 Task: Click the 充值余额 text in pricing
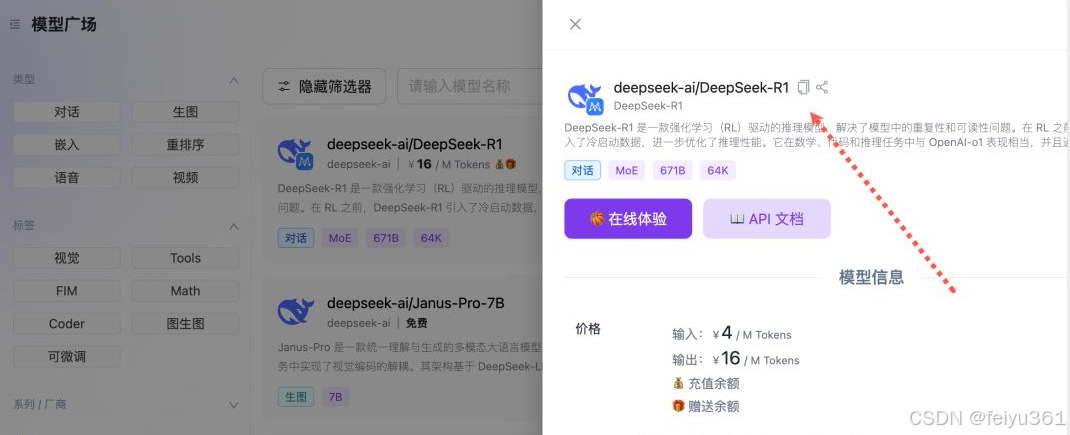pyautogui.click(x=714, y=384)
